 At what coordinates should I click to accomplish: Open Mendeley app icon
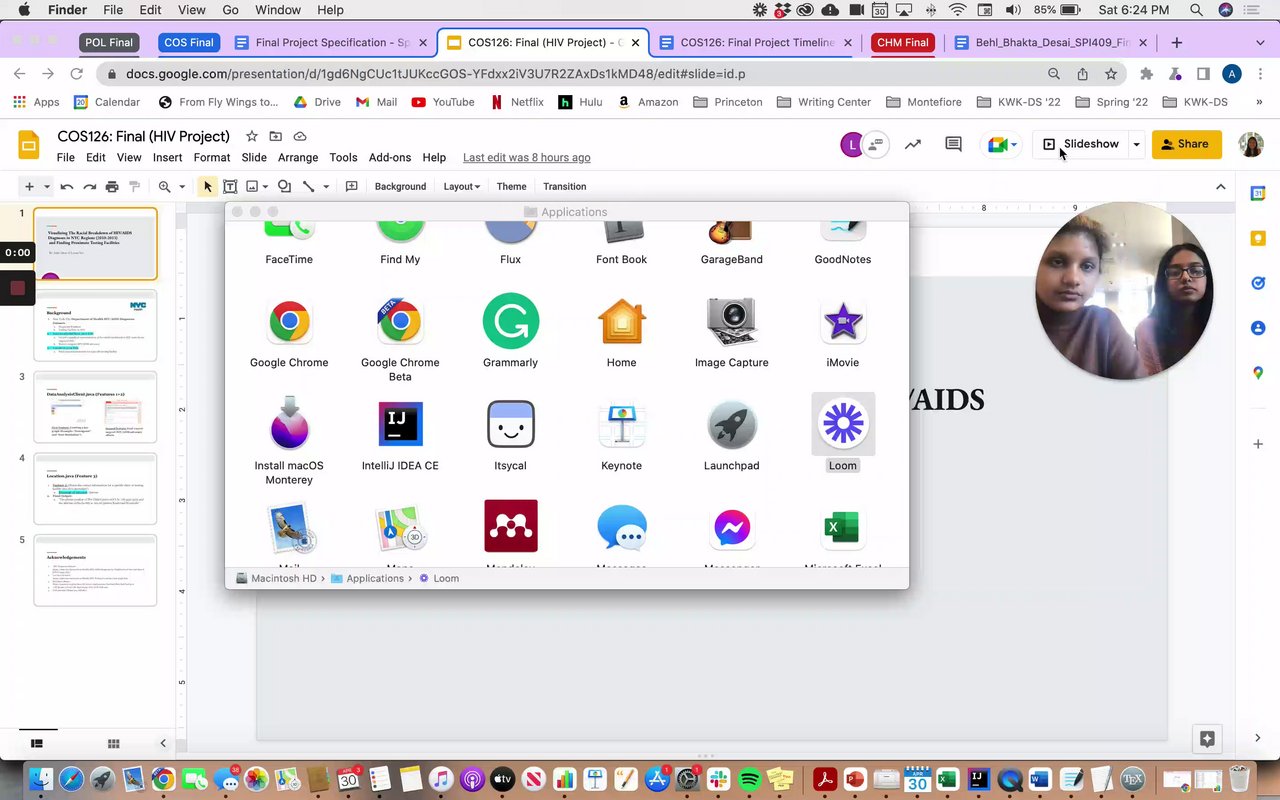coord(510,526)
